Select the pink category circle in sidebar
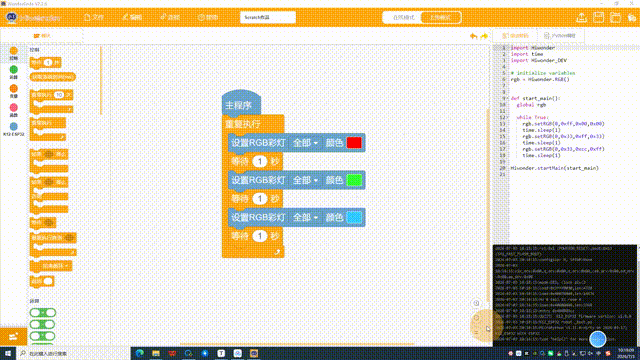This screenshot has height=360, width=640. tap(13, 108)
